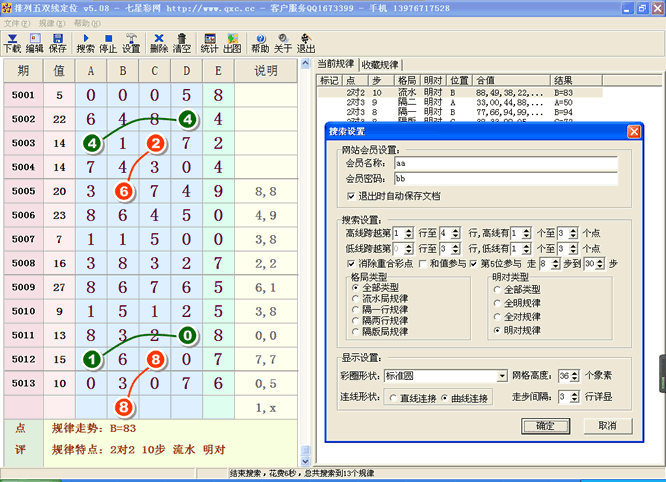666x482 pixels.
Task: Select rule row with result A=50
Action: [460, 102]
